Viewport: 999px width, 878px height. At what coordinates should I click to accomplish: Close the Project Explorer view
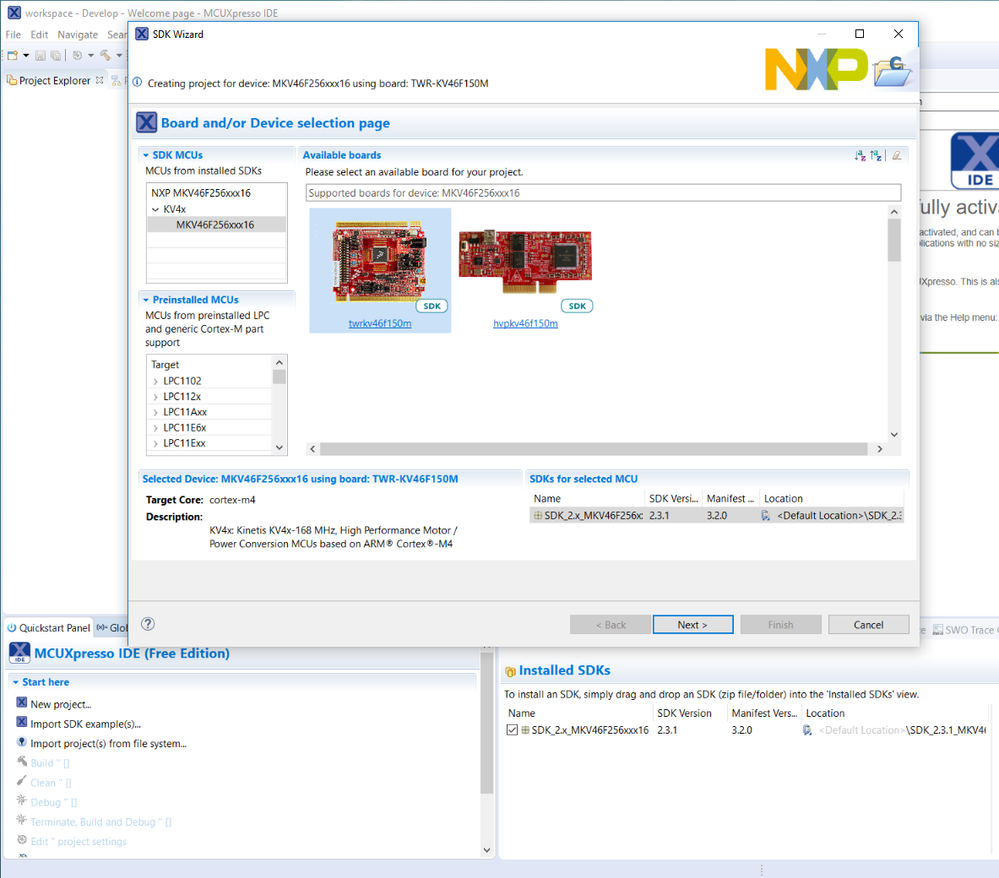(99, 80)
